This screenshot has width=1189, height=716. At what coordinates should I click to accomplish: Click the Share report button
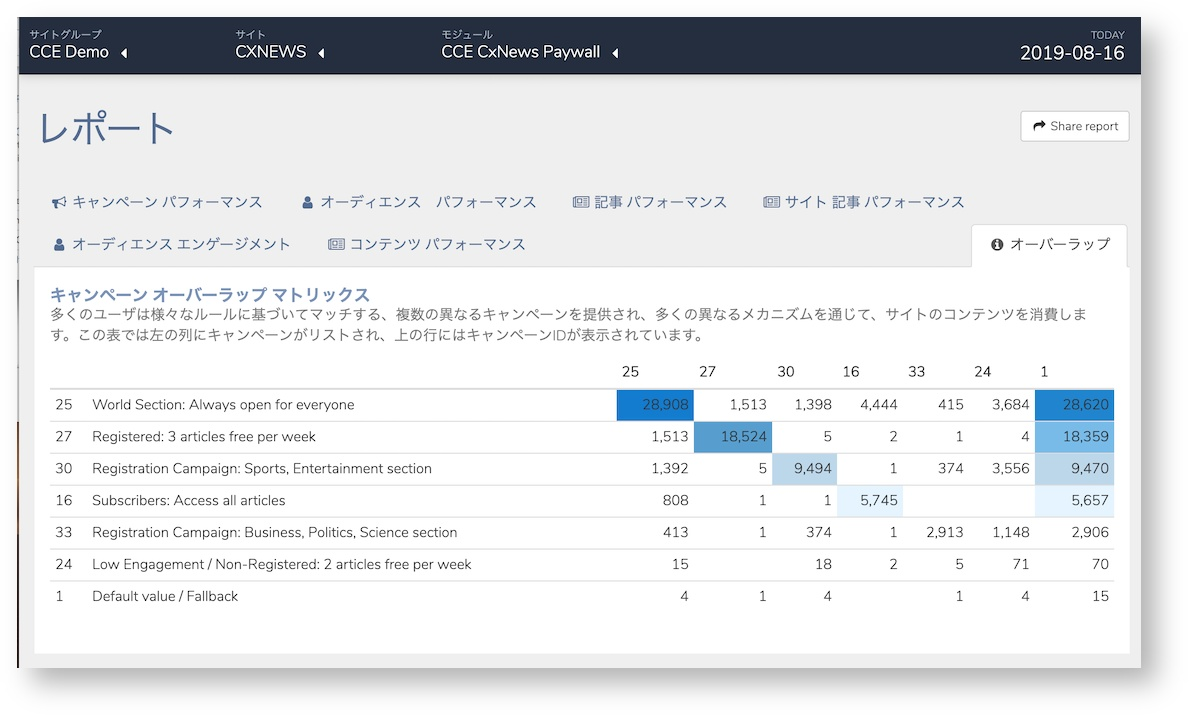tap(1074, 126)
